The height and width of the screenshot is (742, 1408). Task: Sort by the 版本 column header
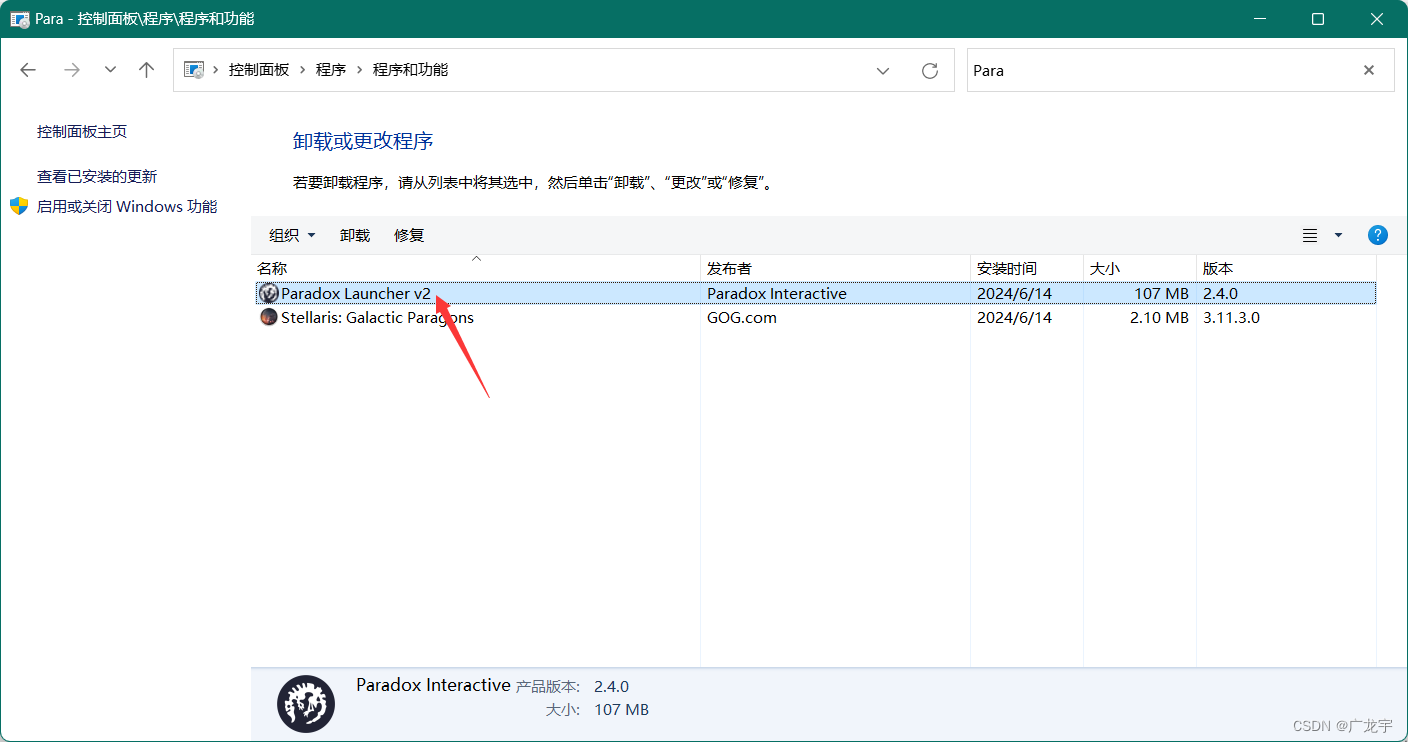[1286, 269]
